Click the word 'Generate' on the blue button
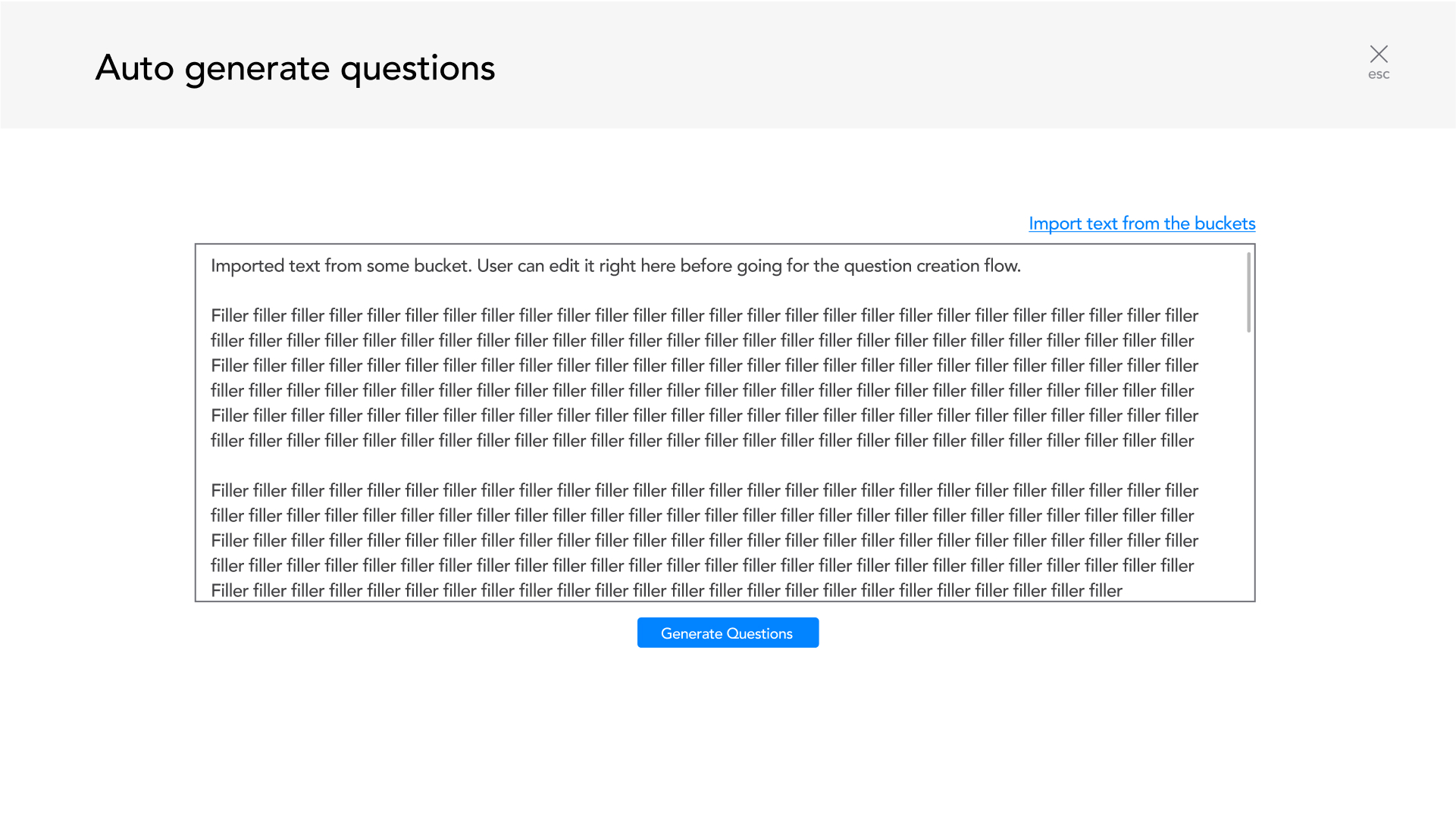1456x819 pixels. pos(691,633)
